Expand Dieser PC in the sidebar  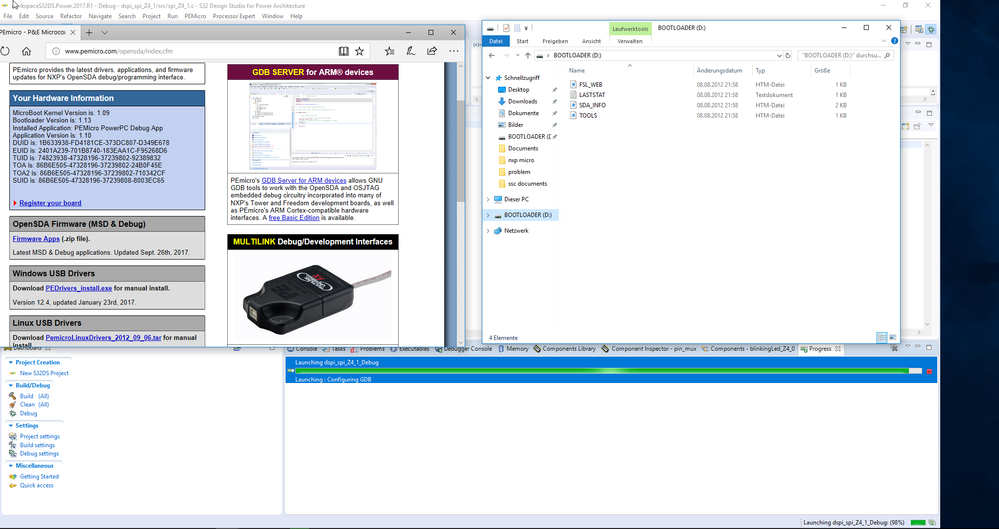point(489,199)
